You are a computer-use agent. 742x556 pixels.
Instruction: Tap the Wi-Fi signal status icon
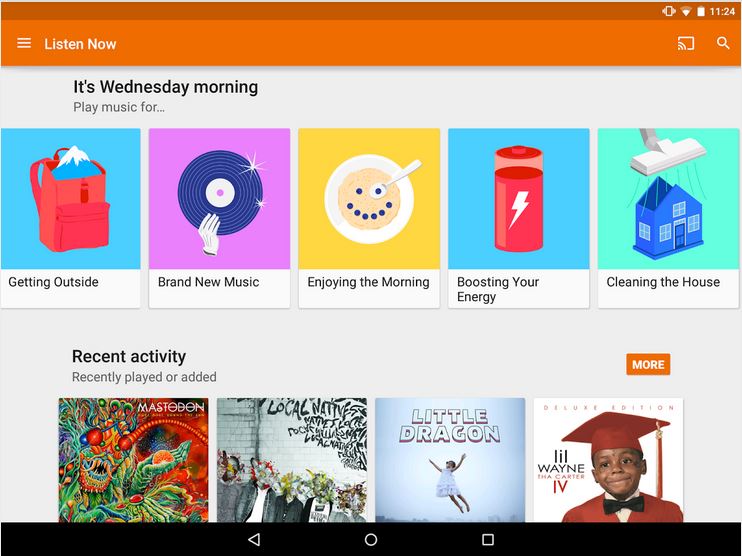[x=686, y=11]
